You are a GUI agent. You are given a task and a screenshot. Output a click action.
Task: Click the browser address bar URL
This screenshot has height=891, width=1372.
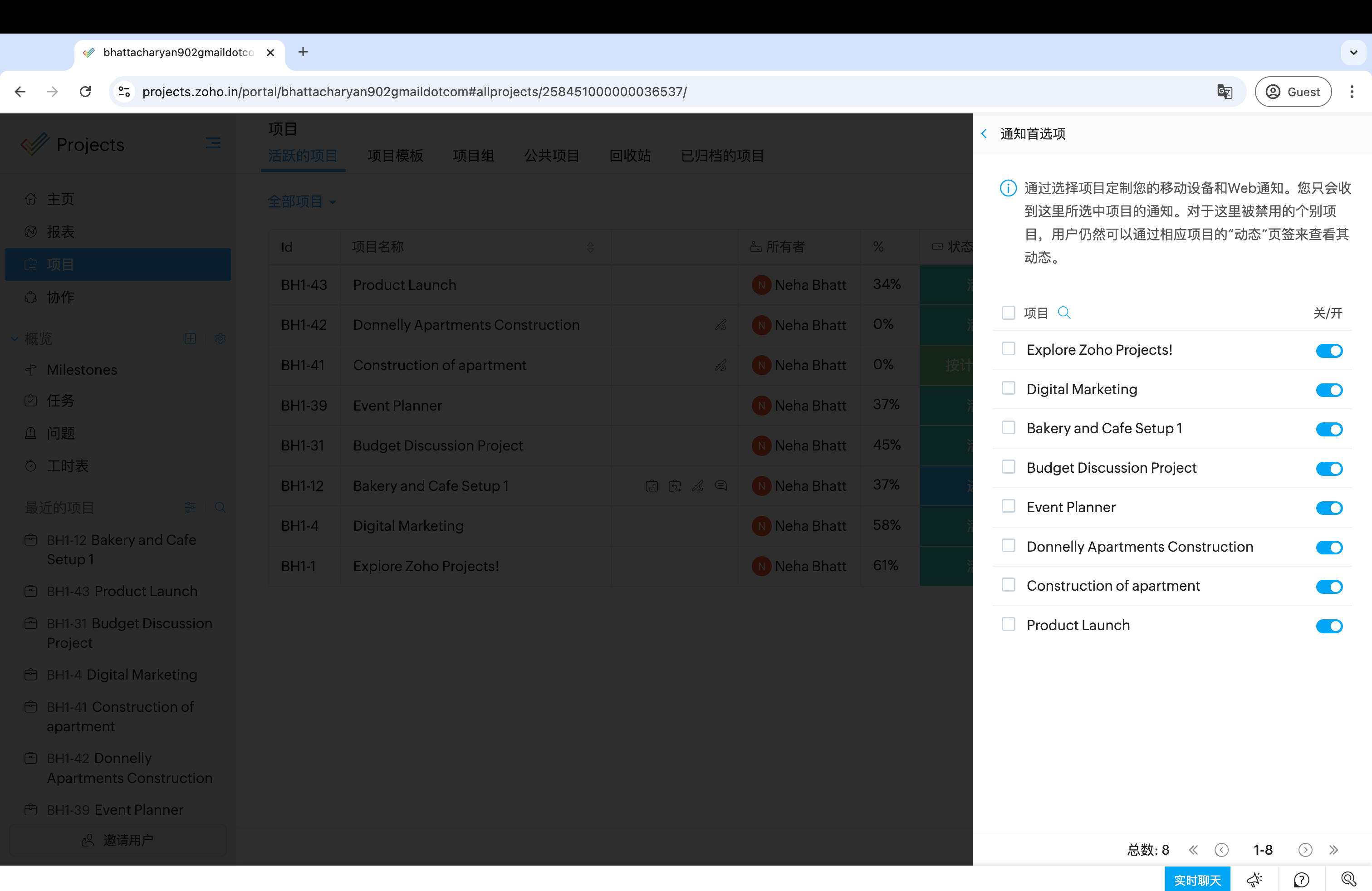[414, 92]
